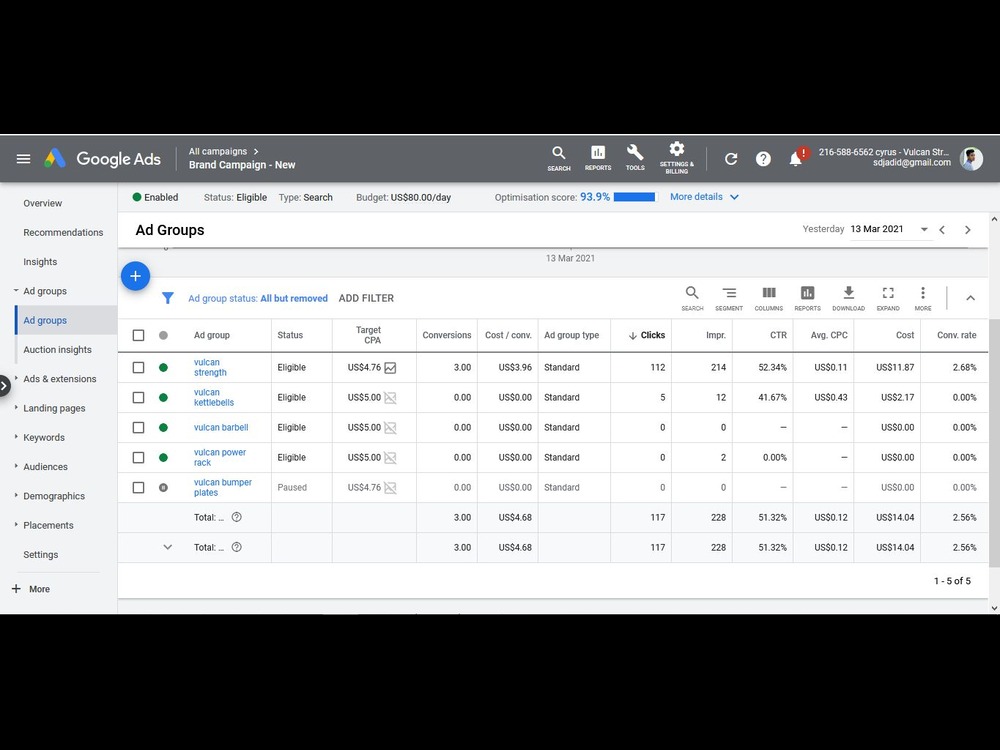Open the More vertical dots menu

[923, 298]
